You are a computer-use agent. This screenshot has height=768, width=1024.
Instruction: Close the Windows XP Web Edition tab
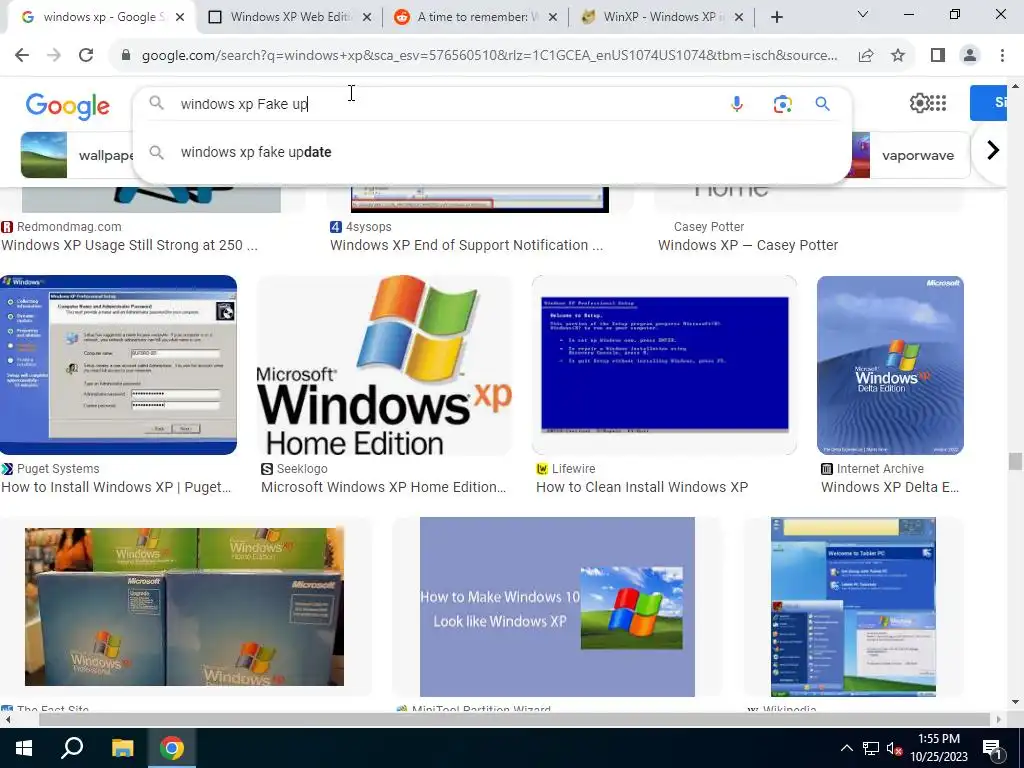coord(367,18)
